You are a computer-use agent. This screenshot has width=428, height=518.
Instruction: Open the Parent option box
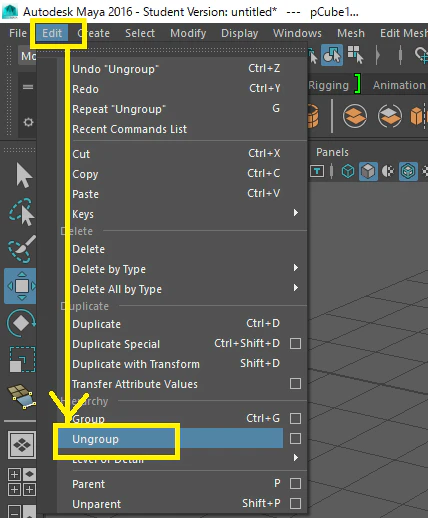click(295, 483)
